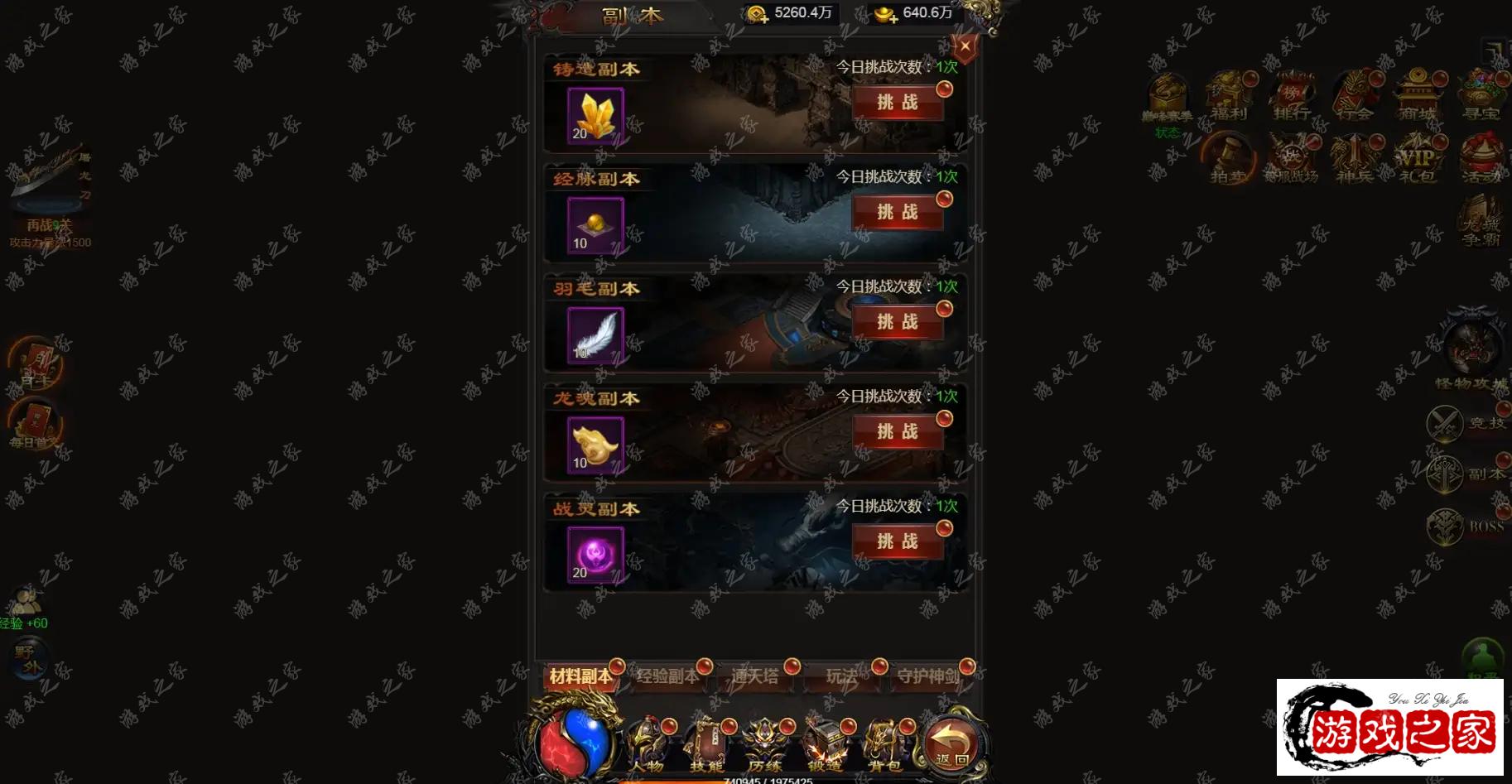Open the 背包 bag icon
1512x784 pixels.
[x=884, y=745]
